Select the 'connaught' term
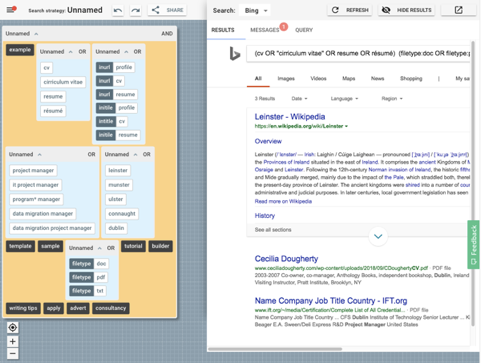The image size is (481, 363). coord(122,214)
